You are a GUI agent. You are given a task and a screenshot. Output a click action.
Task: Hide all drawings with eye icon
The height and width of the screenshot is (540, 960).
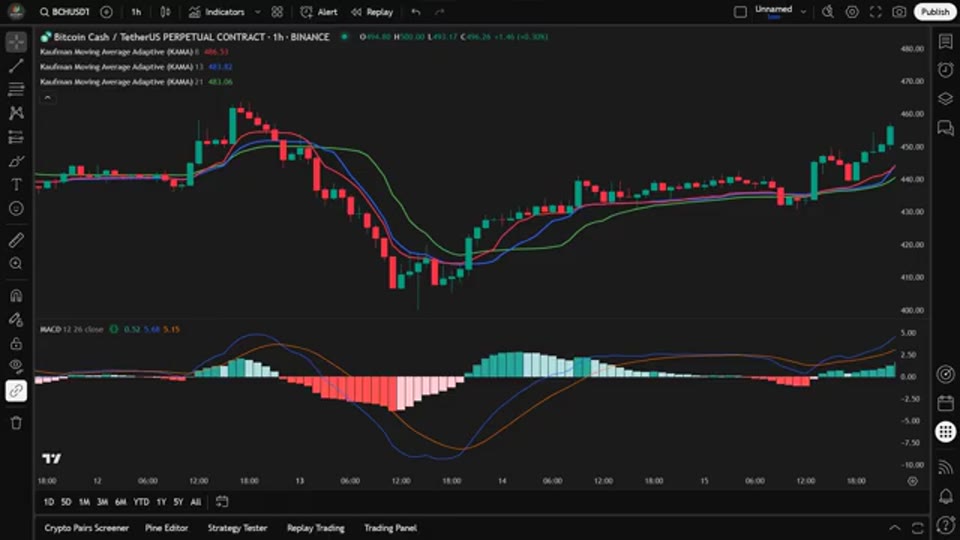tap(16, 366)
